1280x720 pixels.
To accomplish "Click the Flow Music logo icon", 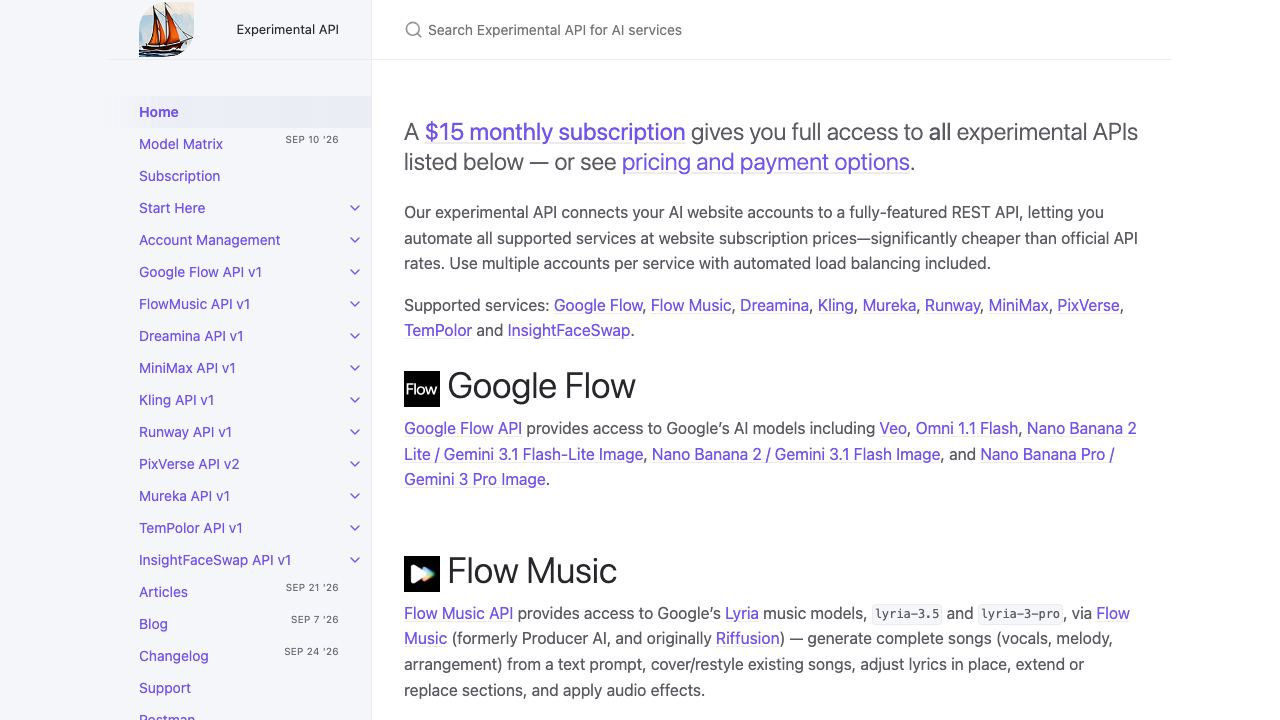I will click(422, 574).
